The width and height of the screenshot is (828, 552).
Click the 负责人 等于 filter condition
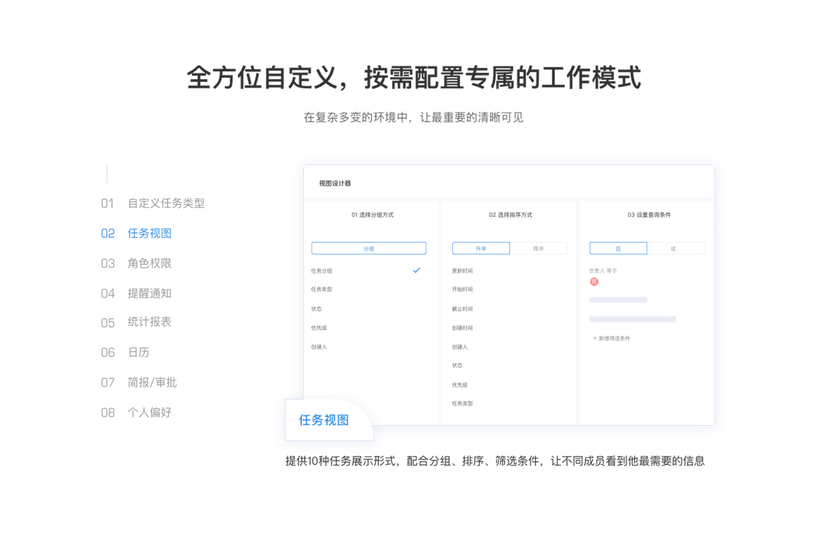point(603,271)
